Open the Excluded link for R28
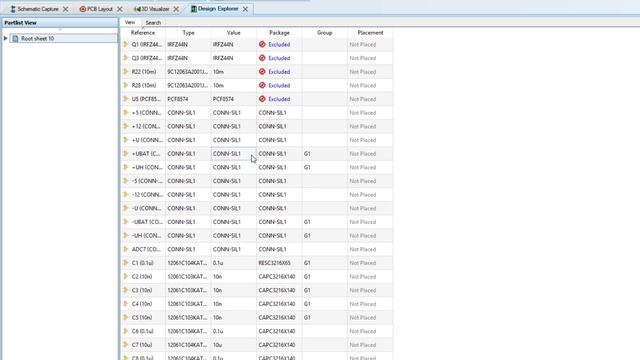The height and width of the screenshot is (360, 640). (279, 85)
